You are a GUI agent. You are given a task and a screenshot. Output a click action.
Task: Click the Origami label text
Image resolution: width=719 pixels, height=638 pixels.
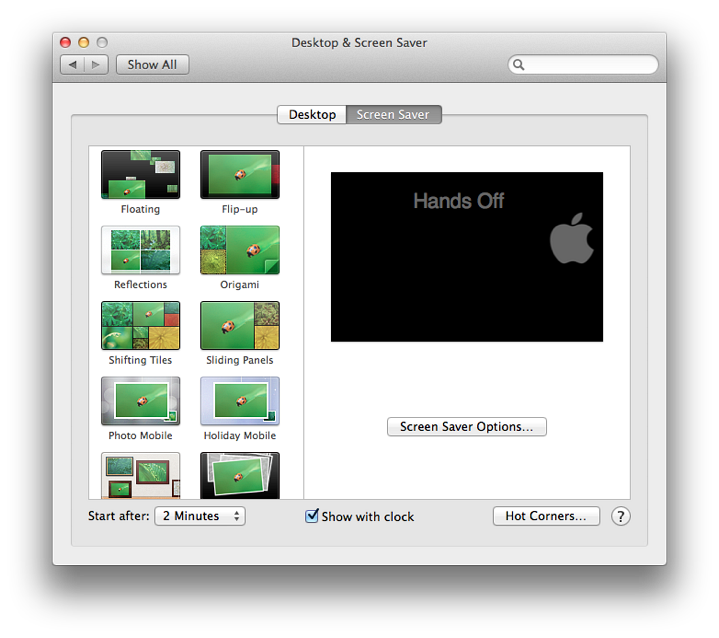[240, 285]
